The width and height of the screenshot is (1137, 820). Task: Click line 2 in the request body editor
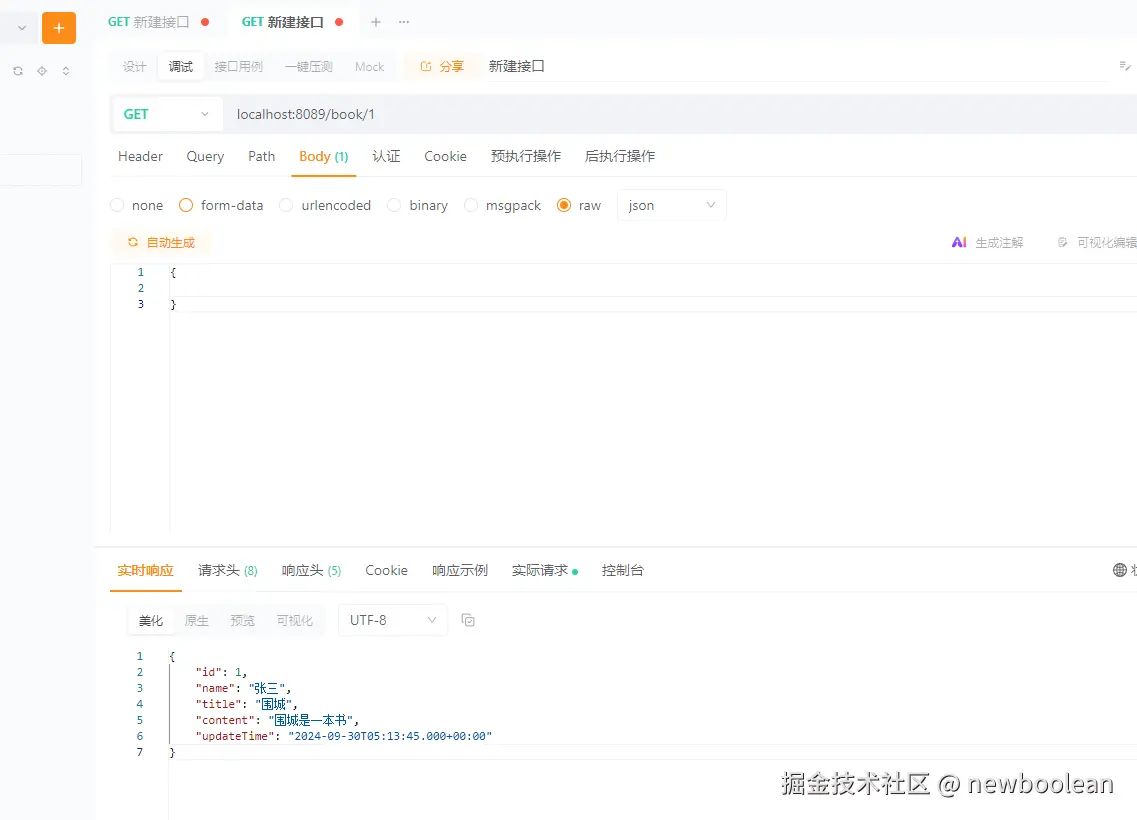click(653, 288)
